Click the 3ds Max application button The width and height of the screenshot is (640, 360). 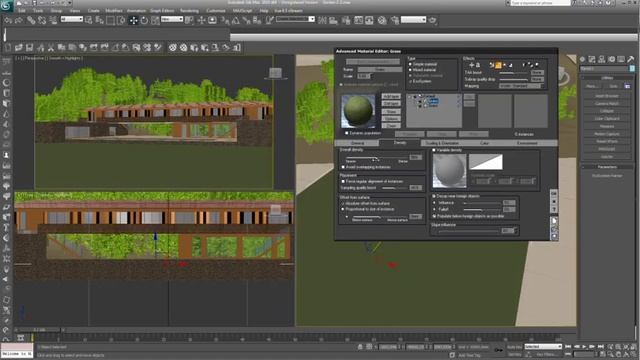click(x=7, y=6)
